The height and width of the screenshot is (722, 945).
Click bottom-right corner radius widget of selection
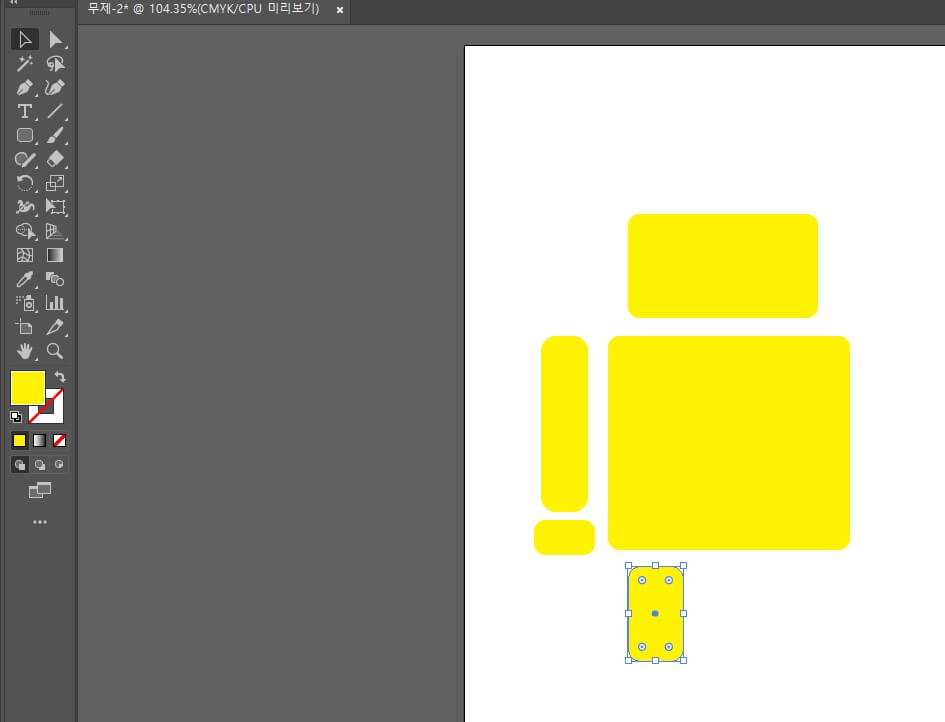click(668, 647)
